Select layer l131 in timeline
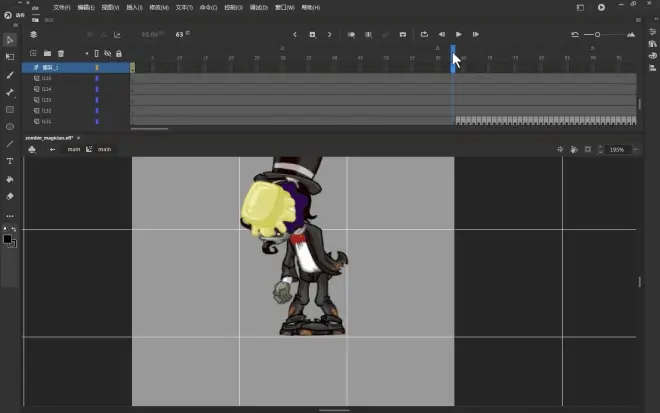660x413 pixels. [76, 121]
